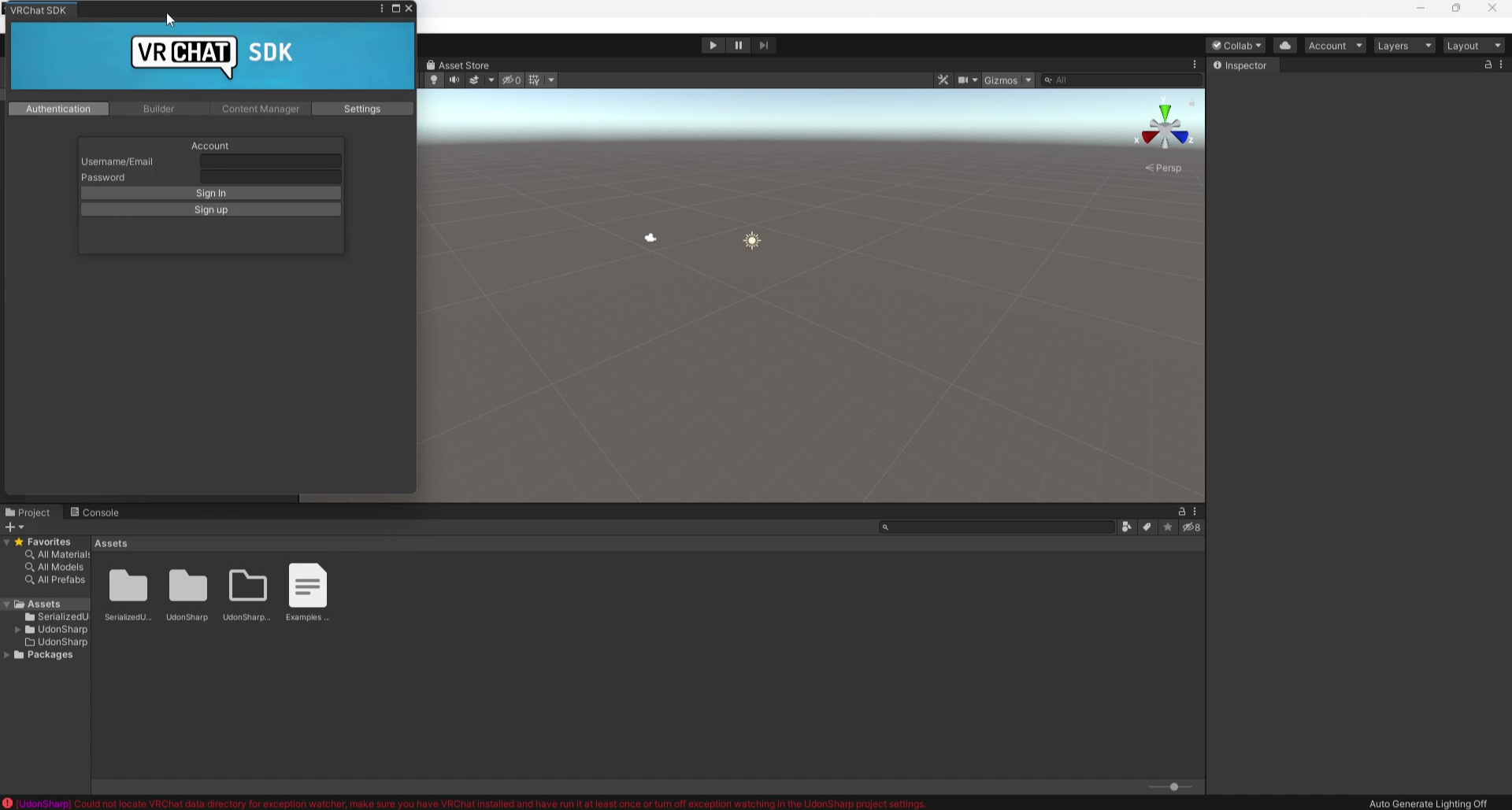1512x810 pixels.
Task: Click the Pause button in the toolbar
Action: coord(738,46)
